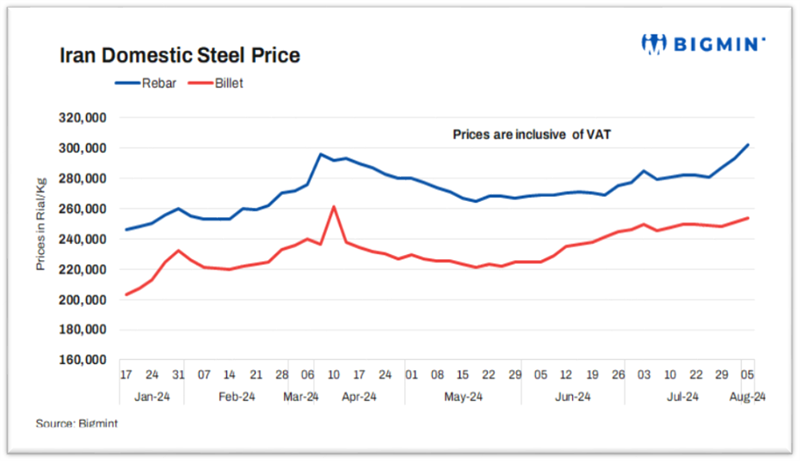Click the Rebar legend label

click(x=159, y=83)
